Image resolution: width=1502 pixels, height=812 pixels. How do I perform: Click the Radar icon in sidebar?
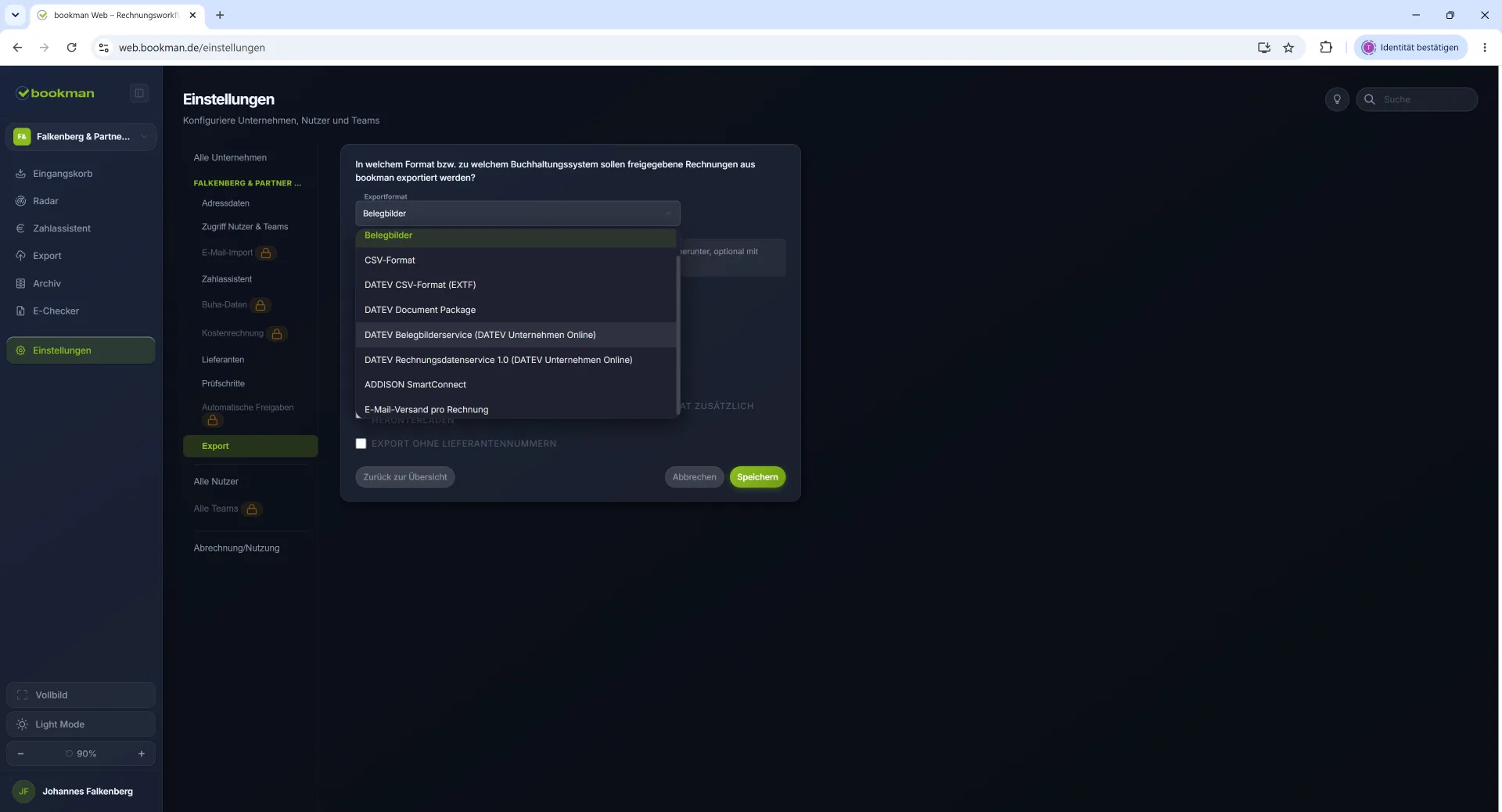(21, 201)
